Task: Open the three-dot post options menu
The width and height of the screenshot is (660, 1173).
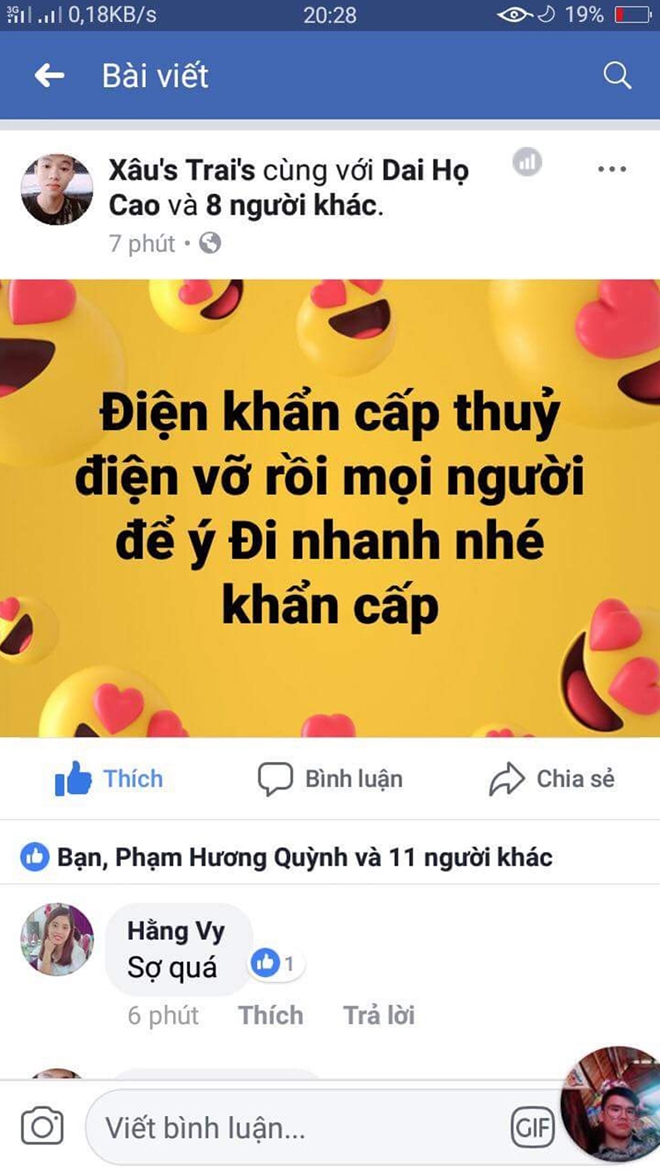Action: (x=612, y=169)
